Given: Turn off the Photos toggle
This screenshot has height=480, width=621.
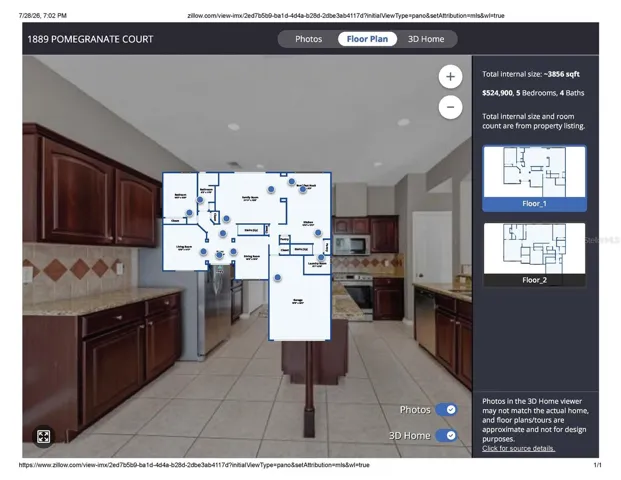Looking at the screenshot, I should pos(446,410).
